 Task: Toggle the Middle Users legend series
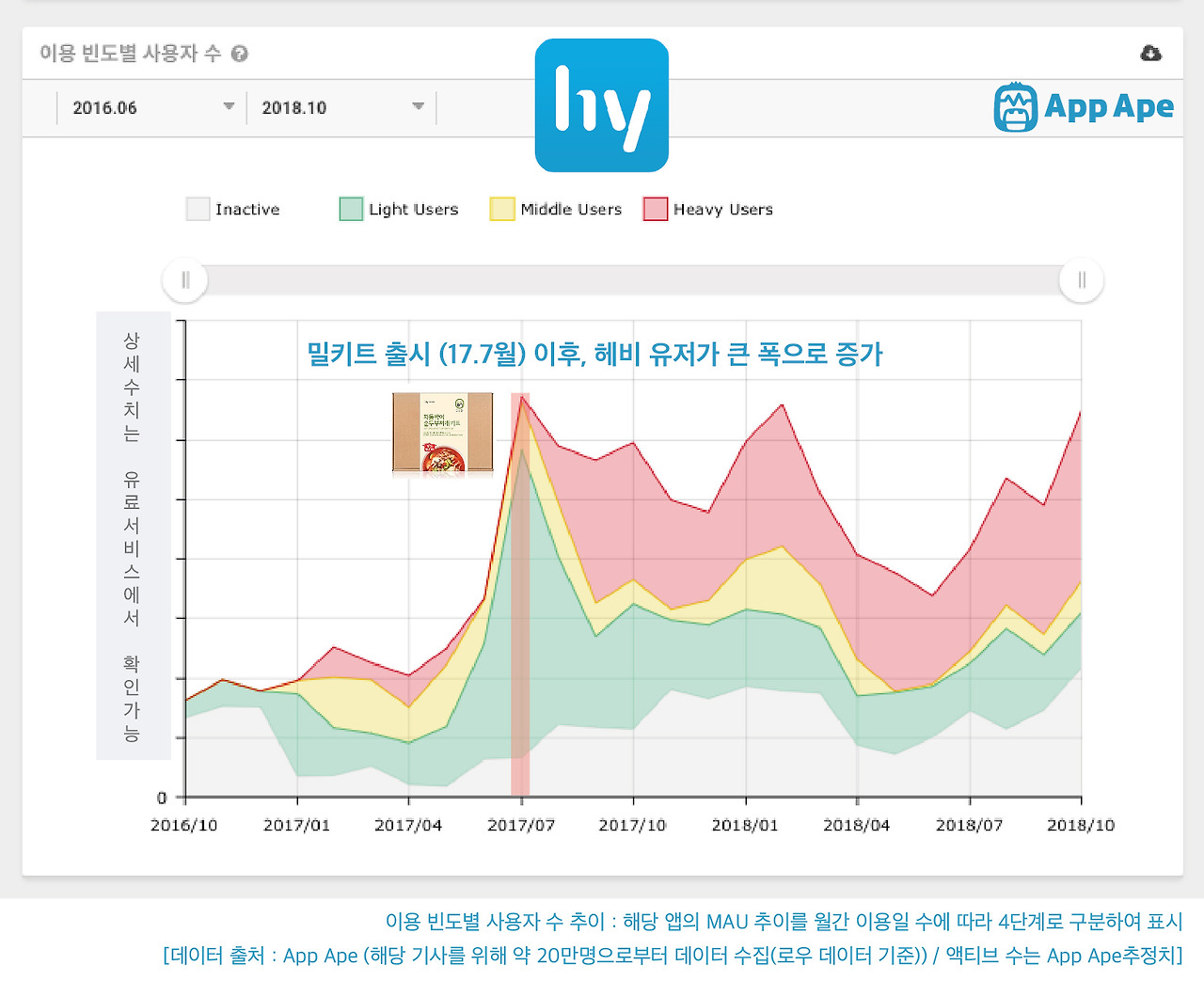point(556,209)
